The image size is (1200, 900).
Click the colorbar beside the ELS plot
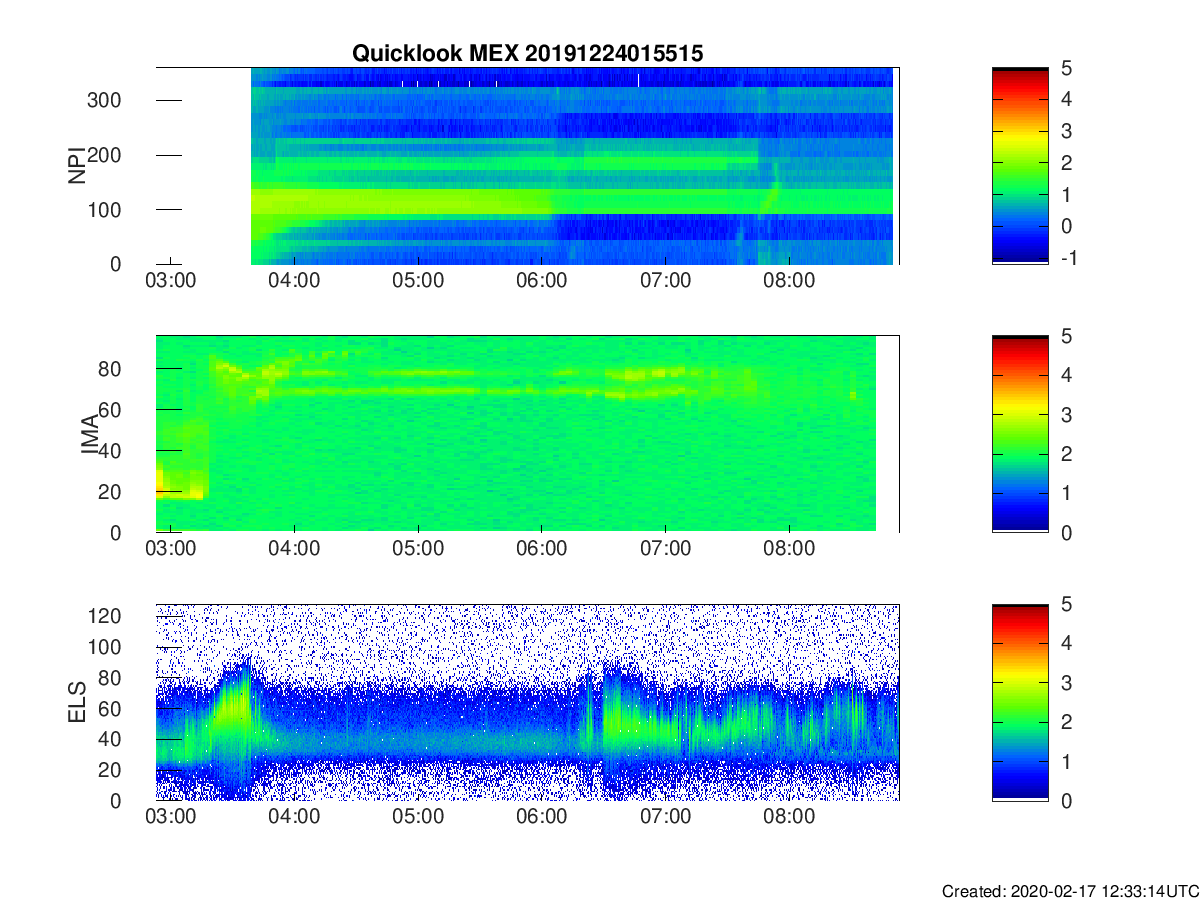(x=1020, y=702)
